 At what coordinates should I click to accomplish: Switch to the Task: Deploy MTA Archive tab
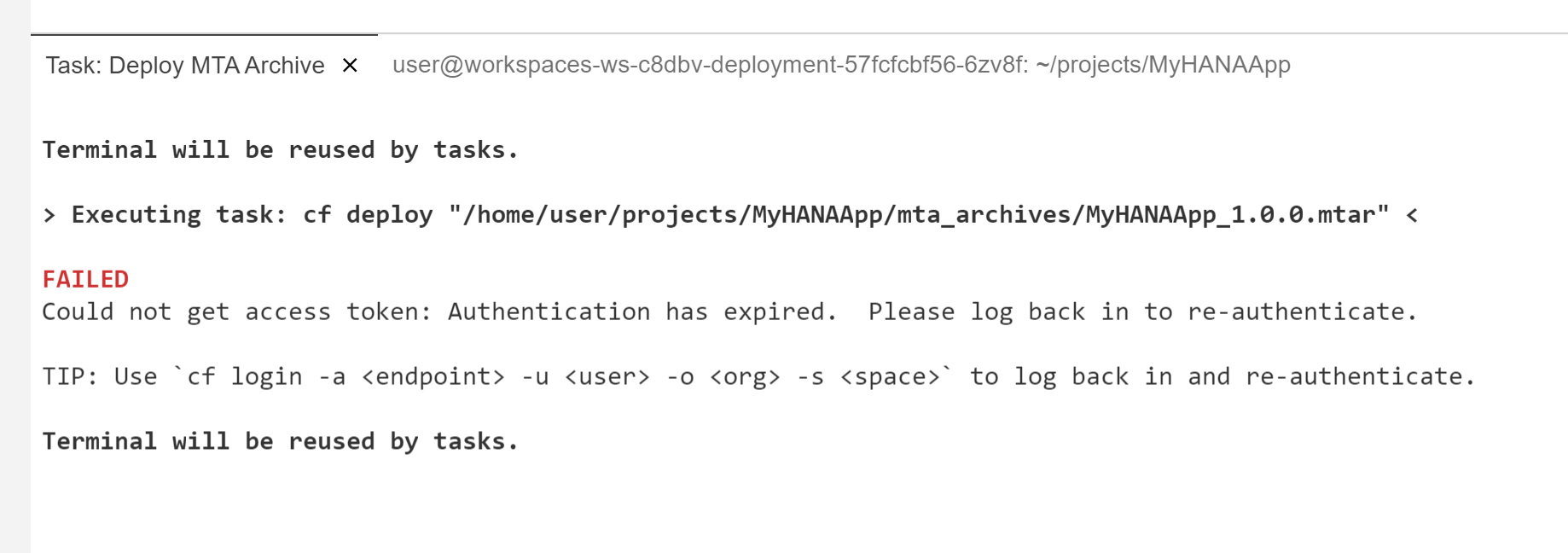184,65
